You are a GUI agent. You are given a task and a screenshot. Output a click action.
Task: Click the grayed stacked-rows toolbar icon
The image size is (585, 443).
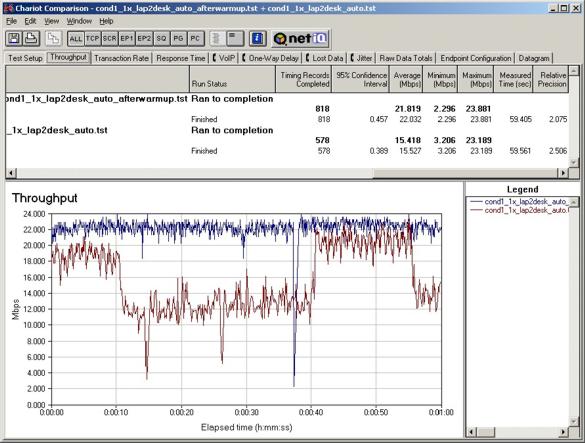pos(217,38)
